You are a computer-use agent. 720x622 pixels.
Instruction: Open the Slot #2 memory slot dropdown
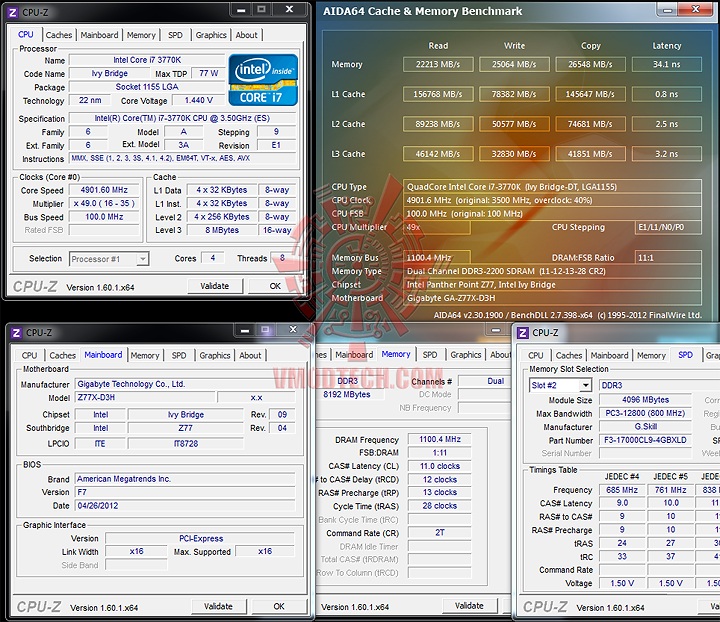[560, 385]
